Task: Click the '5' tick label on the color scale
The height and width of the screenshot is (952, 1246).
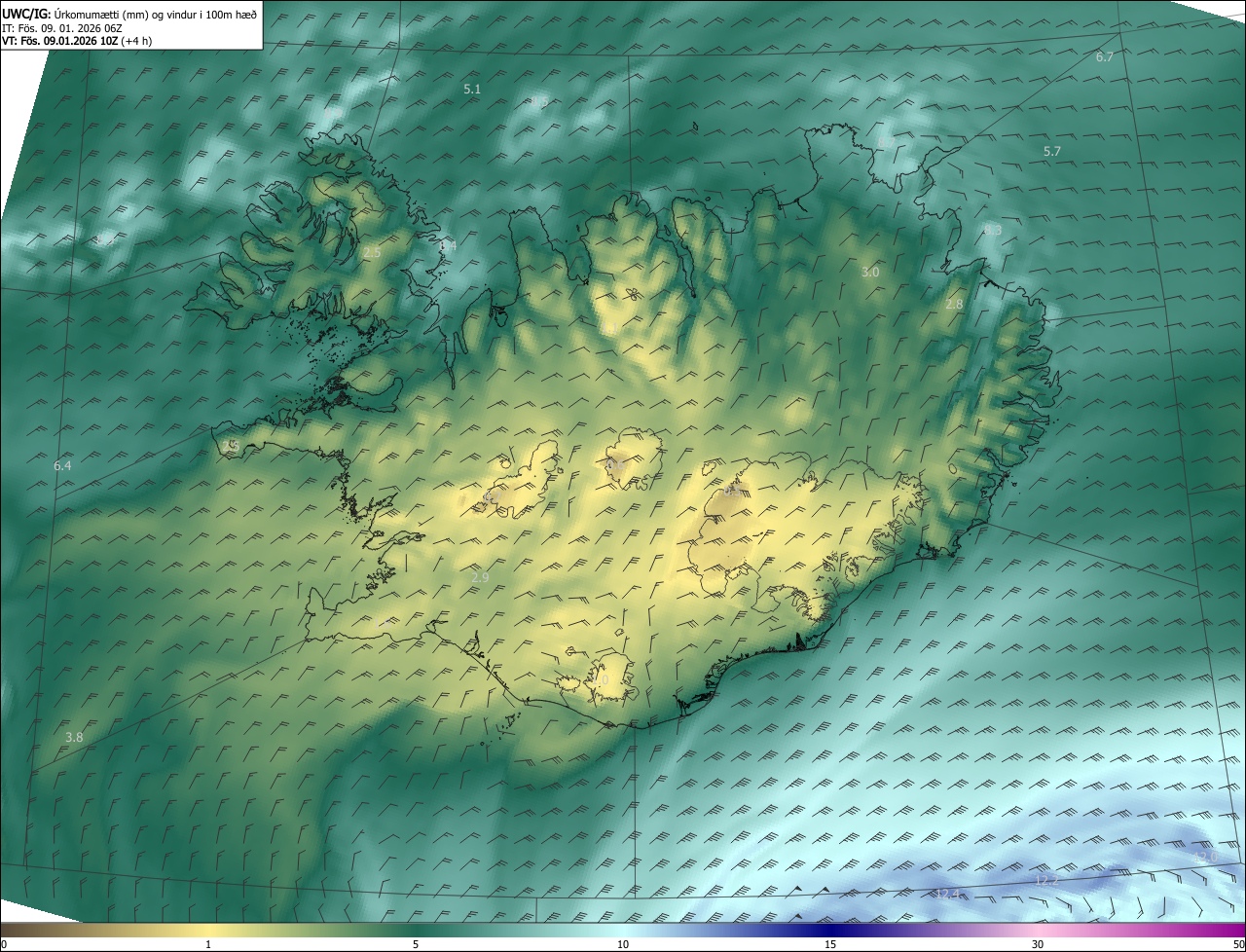Action: (416, 945)
